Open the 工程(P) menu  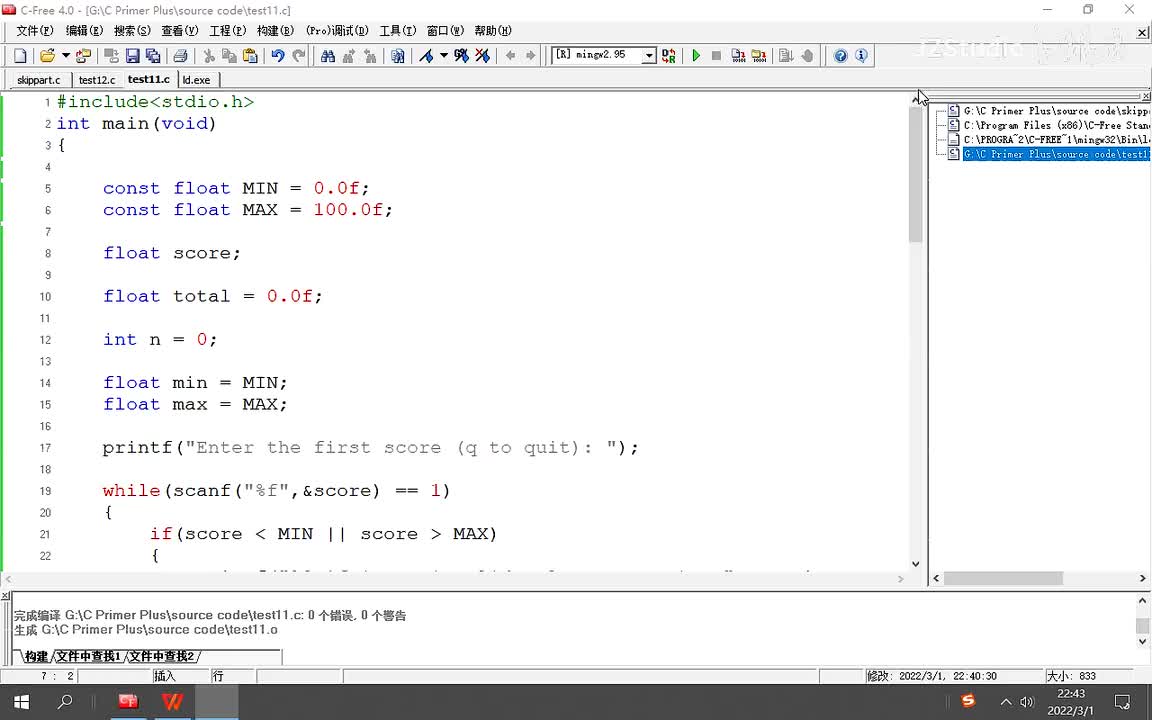[228, 31]
